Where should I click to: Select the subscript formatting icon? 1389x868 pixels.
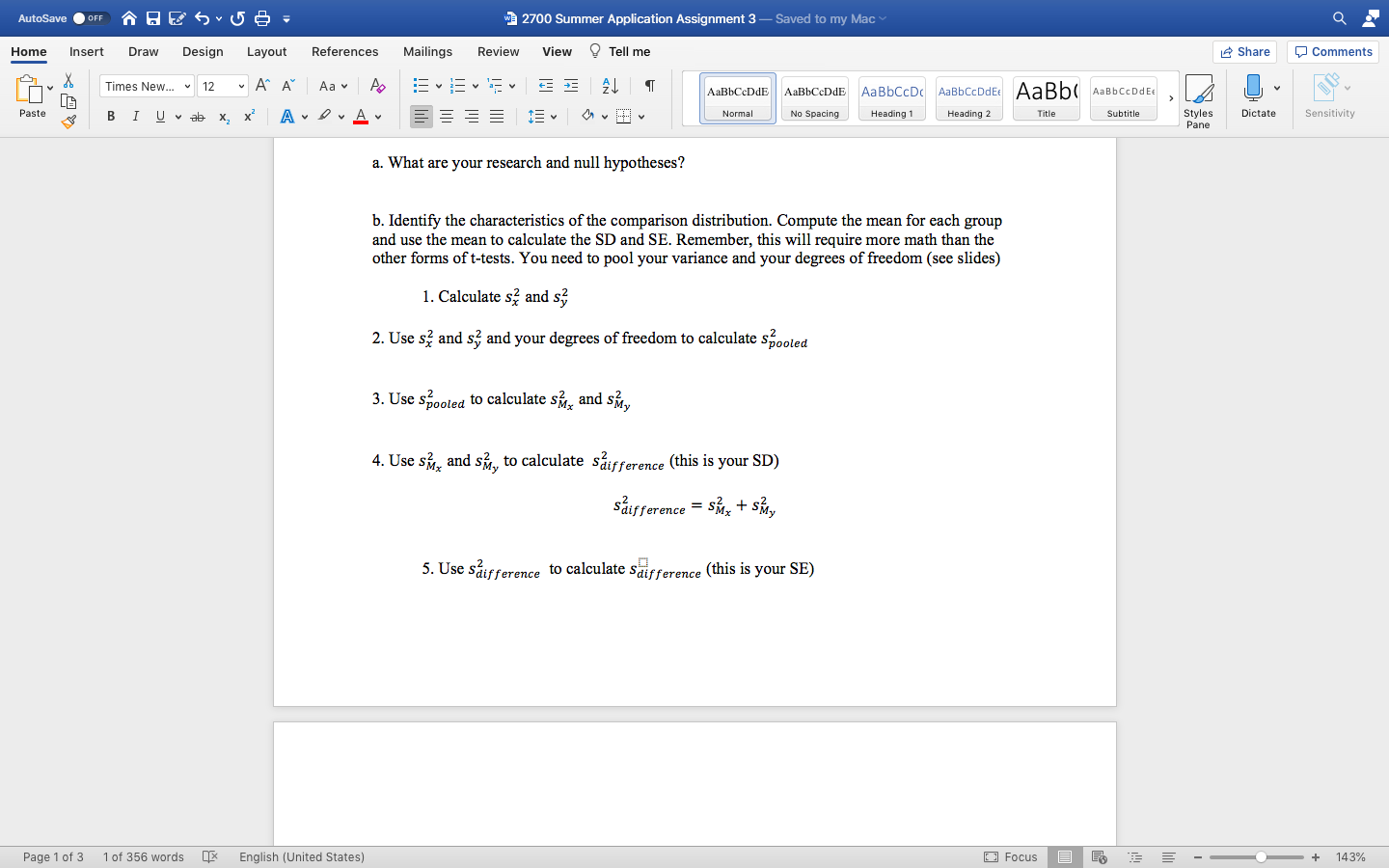click(x=224, y=116)
